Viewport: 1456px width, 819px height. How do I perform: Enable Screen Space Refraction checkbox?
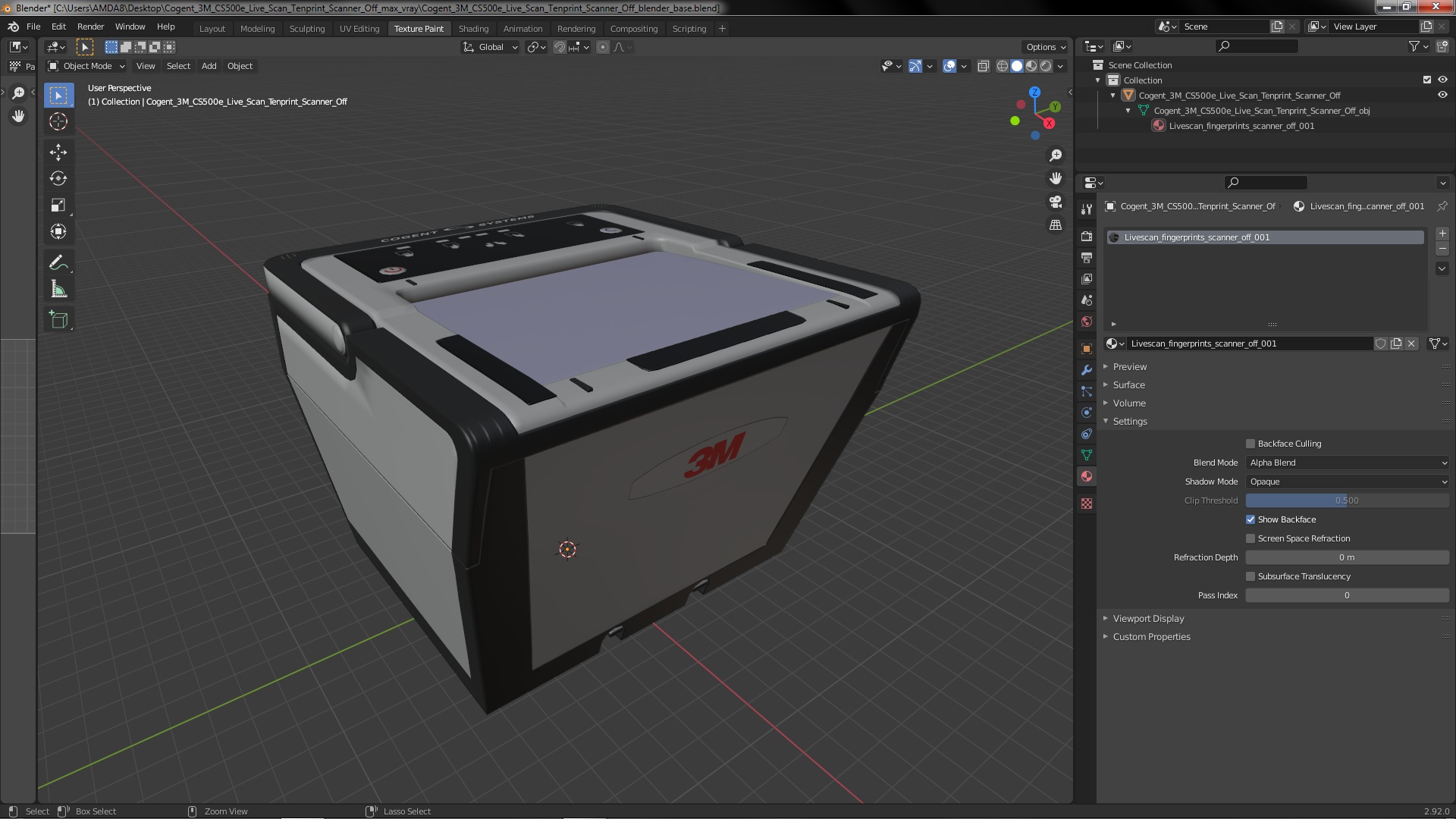pos(1250,538)
